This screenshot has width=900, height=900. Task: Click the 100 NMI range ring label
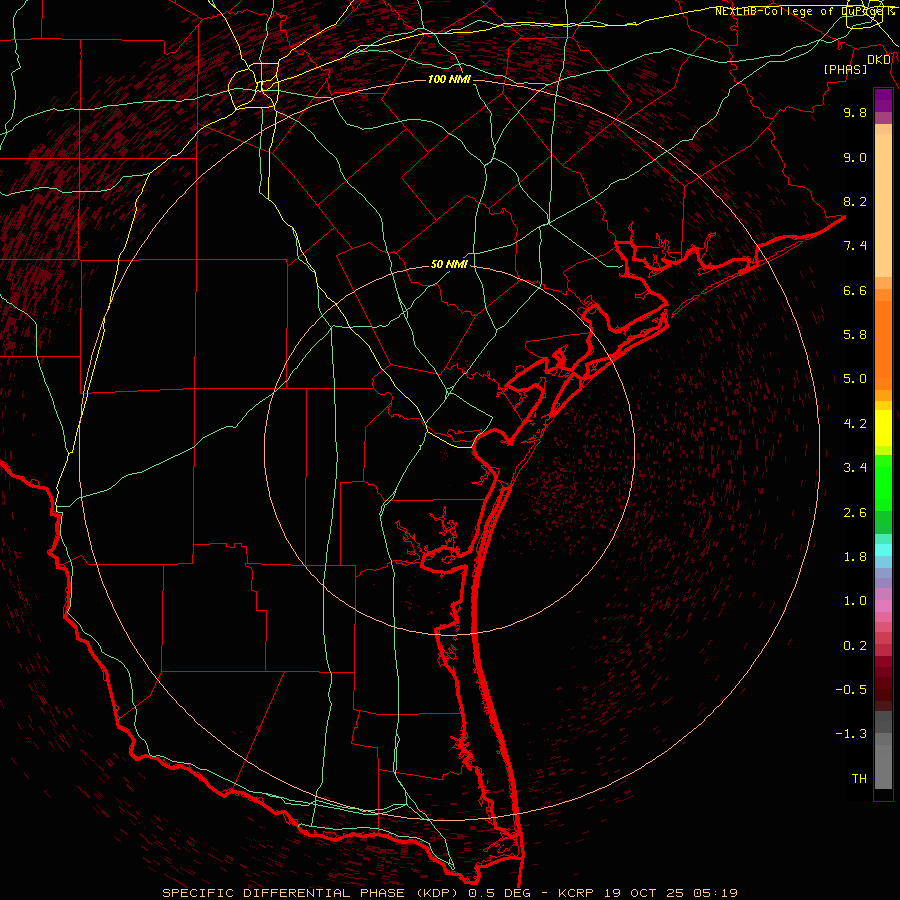[x=449, y=79]
